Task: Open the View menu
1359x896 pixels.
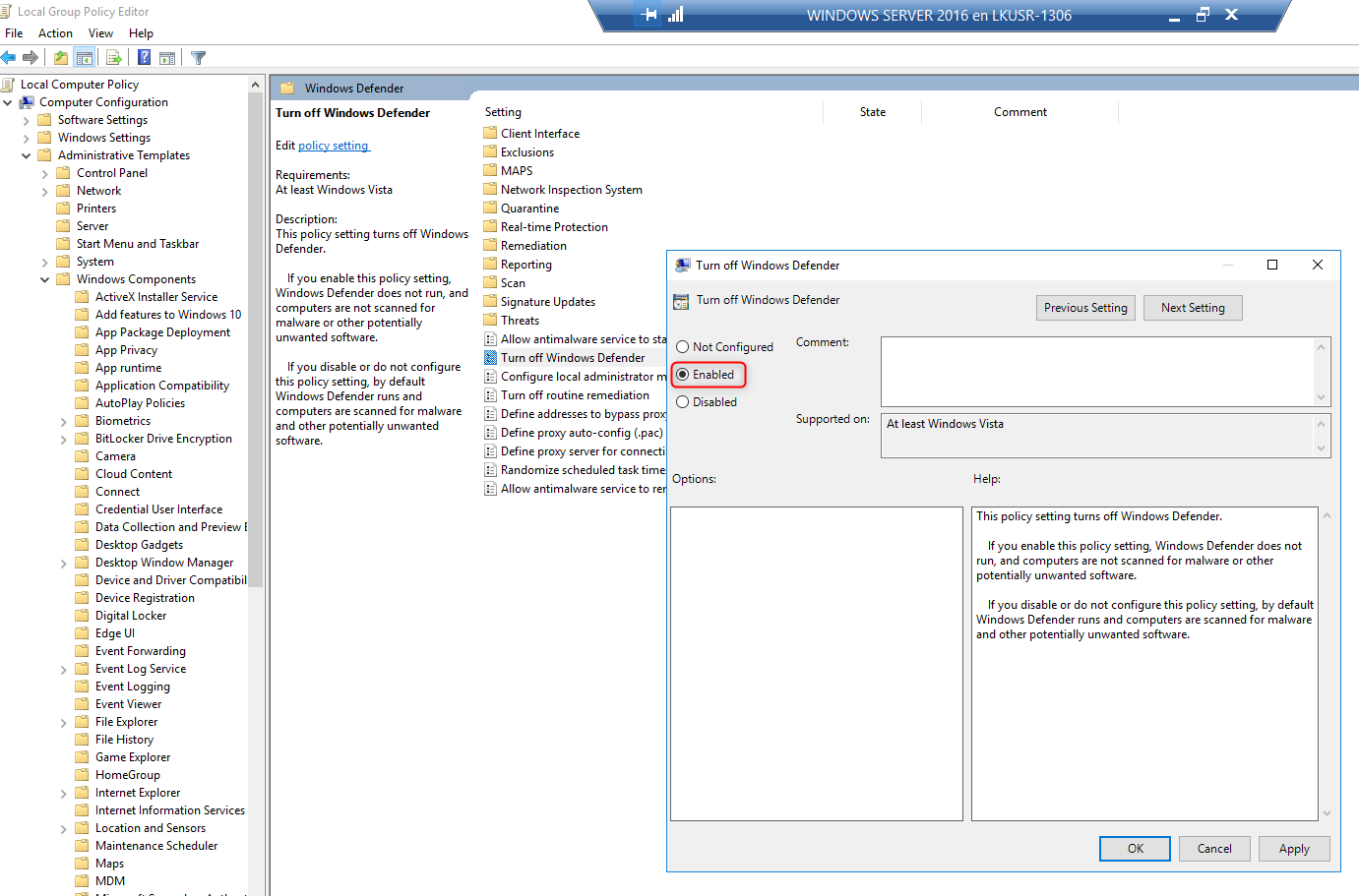Action: pos(100,33)
